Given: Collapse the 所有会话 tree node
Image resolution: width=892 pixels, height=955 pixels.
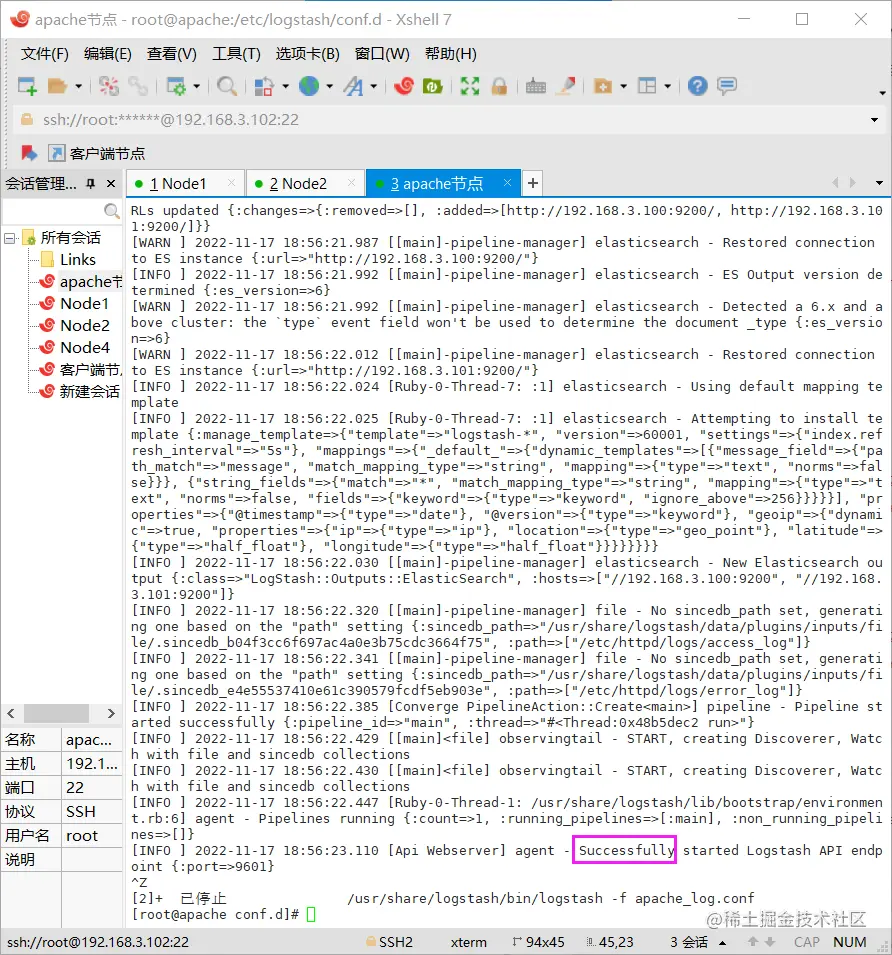Looking at the screenshot, I should 9,238.
